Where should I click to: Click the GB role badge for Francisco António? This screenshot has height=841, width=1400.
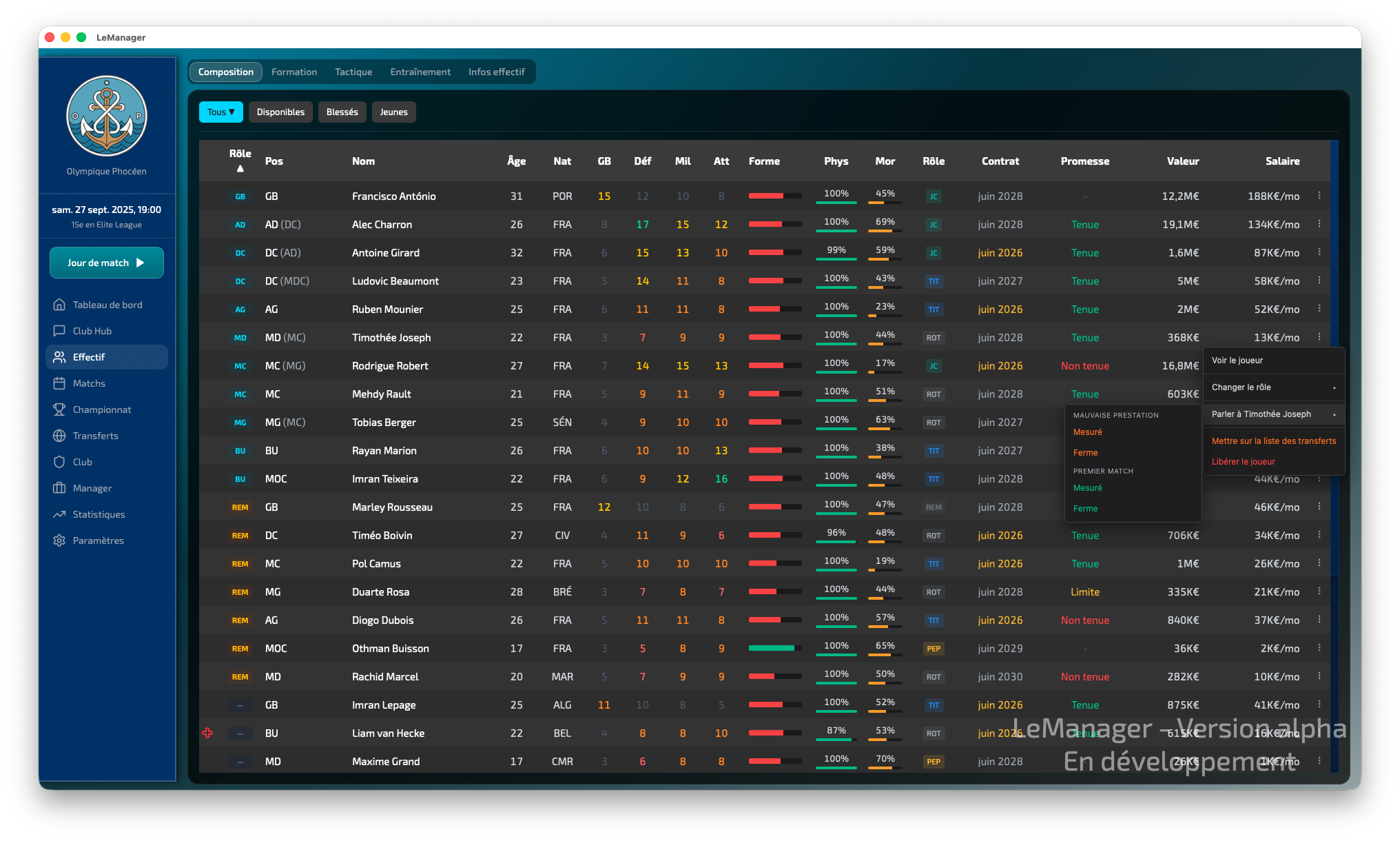240,196
